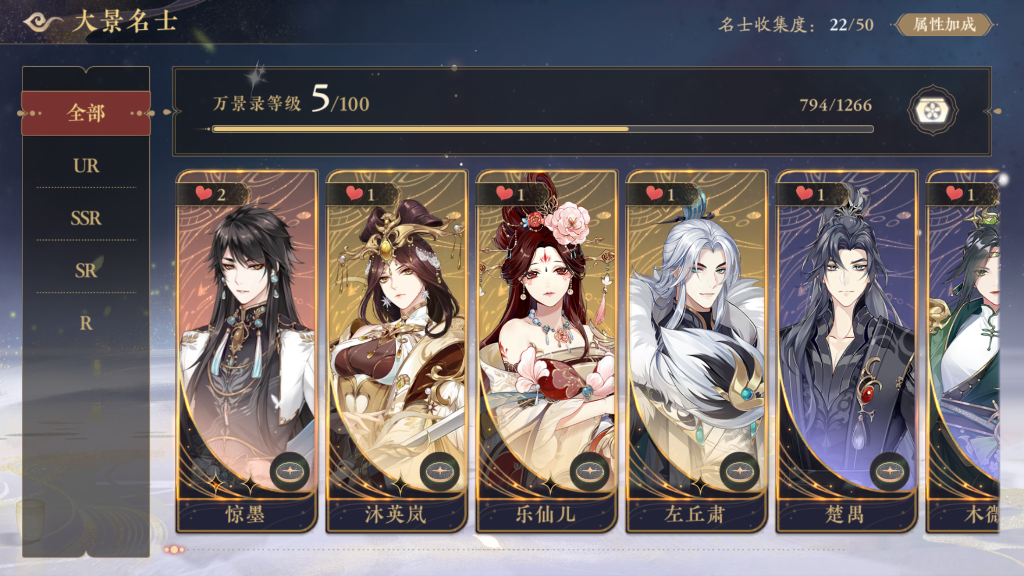The height and width of the screenshot is (576, 1024).
Task: Tap the compass badge on 左丘肃's card
Action: [x=739, y=471]
